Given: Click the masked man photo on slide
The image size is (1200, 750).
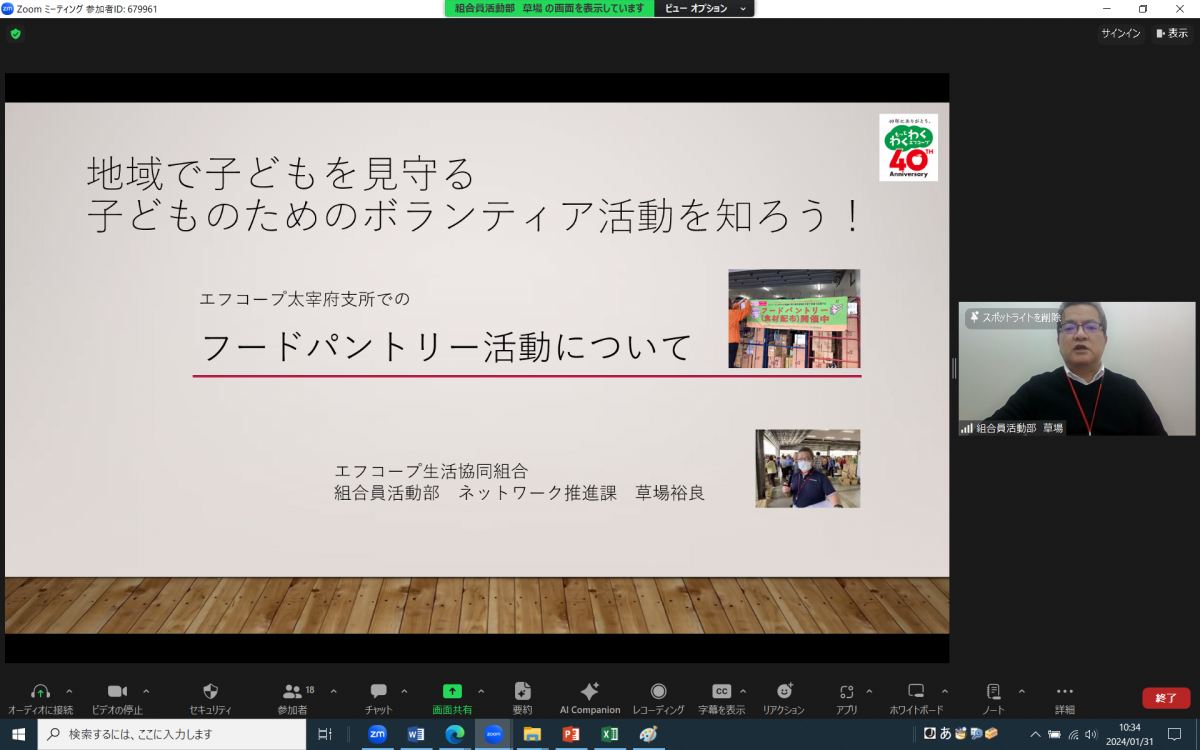Looking at the screenshot, I should coord(807,468).
